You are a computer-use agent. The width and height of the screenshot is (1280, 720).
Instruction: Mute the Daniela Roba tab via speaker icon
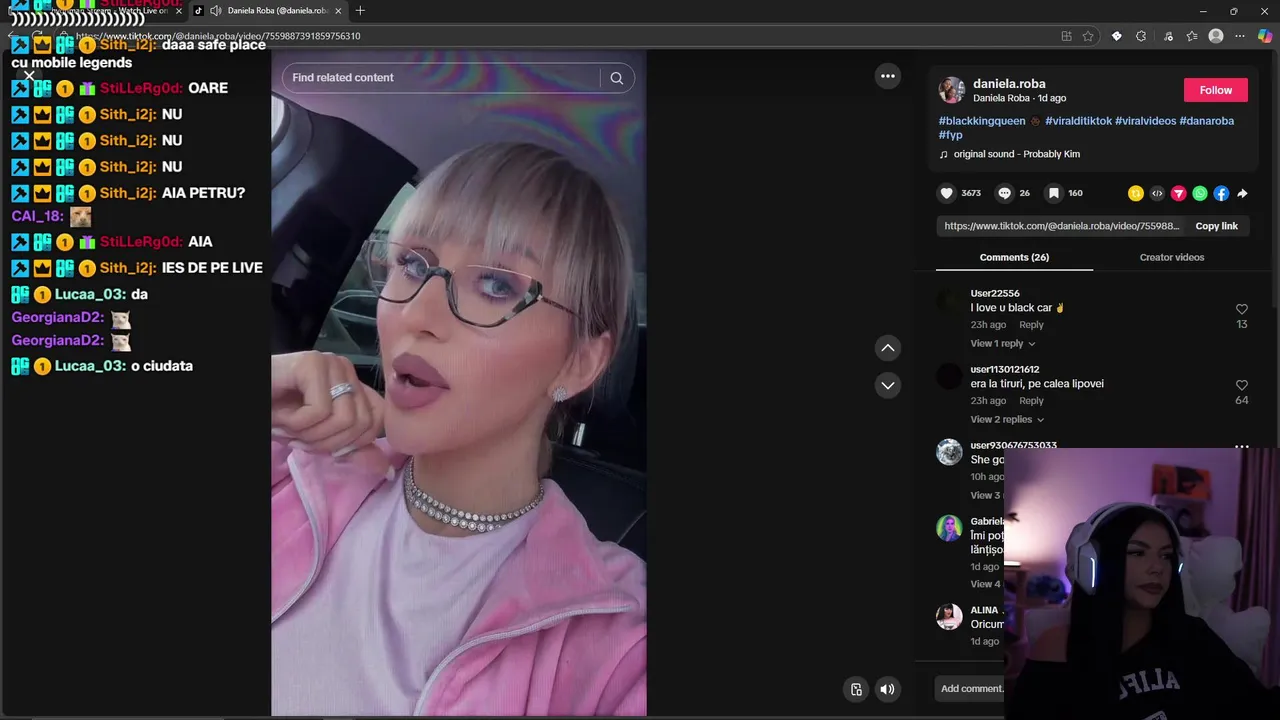click(x=215, y=11)
